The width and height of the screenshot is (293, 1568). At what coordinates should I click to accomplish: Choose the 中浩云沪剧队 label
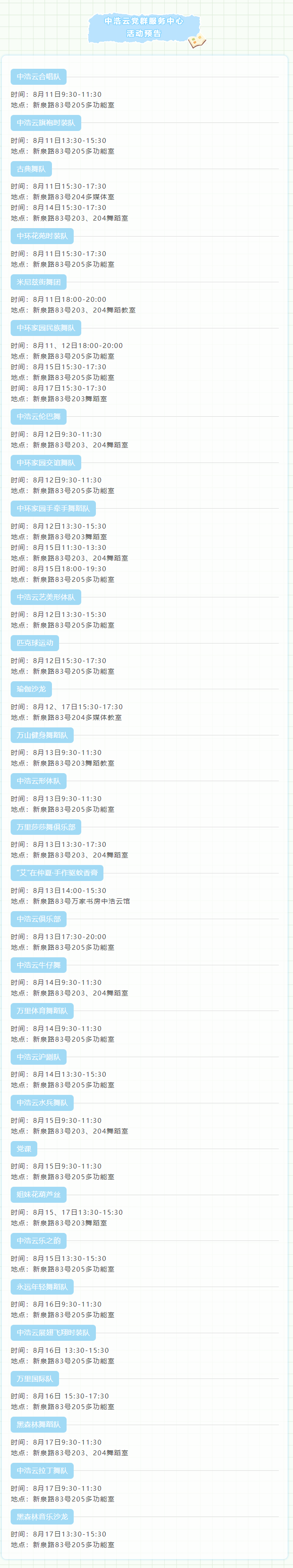(38, 1057)
